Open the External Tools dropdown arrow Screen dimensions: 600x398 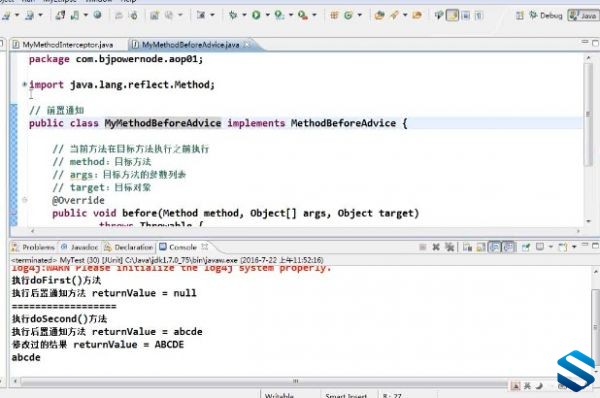pyautogui.click(x=314, y=15)
